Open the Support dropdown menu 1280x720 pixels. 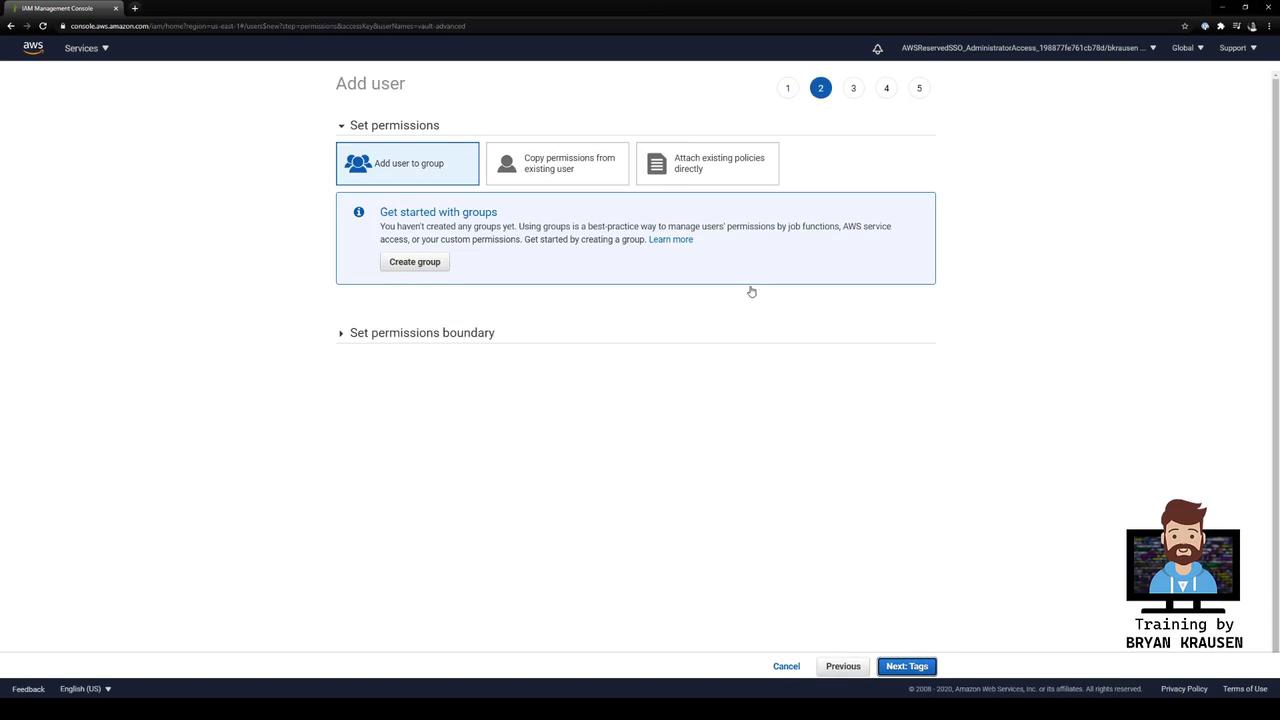point(1238,48)
